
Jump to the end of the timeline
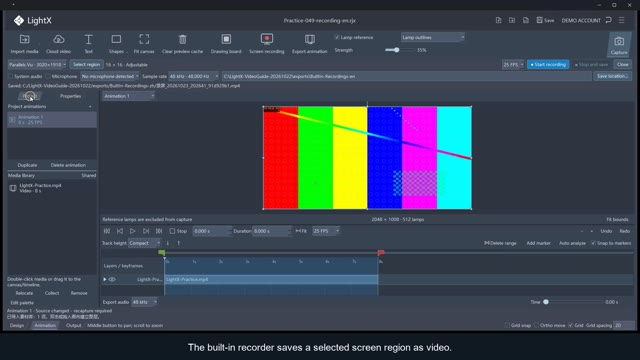(x=159, y=231)
